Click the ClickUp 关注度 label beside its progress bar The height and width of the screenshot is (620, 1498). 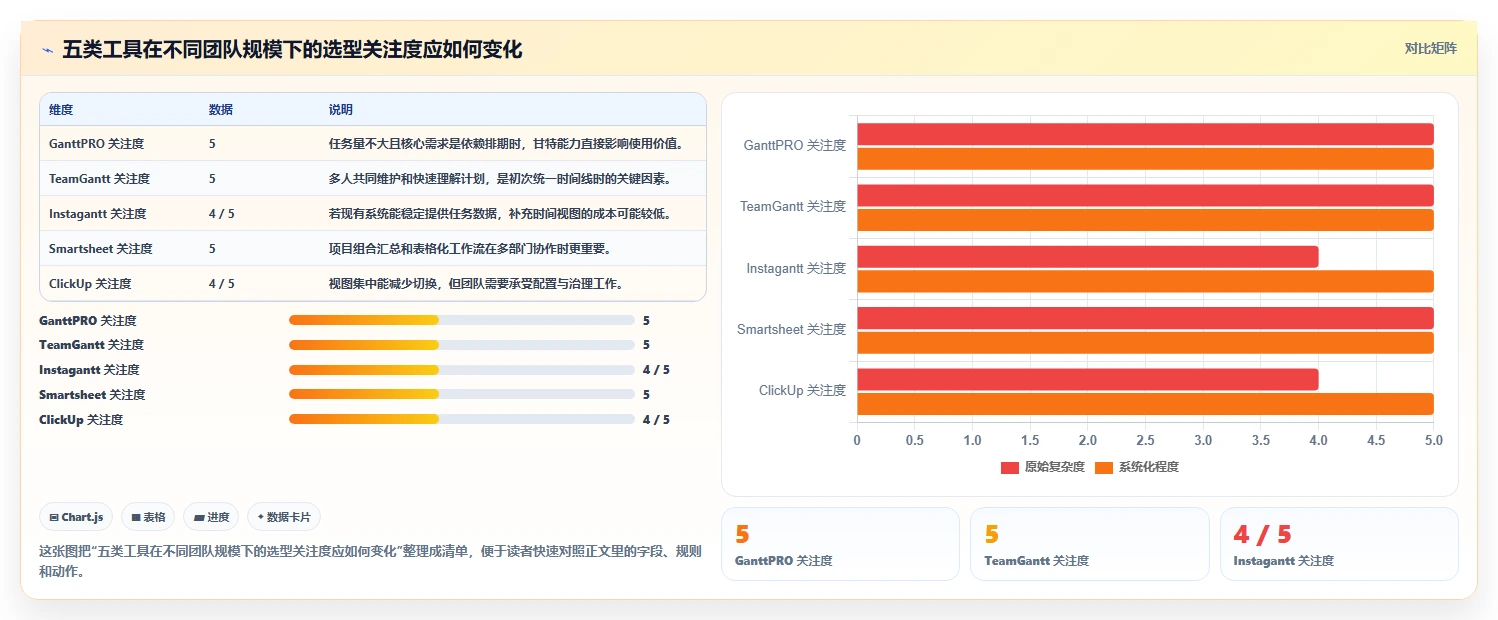tap(81, 420)
